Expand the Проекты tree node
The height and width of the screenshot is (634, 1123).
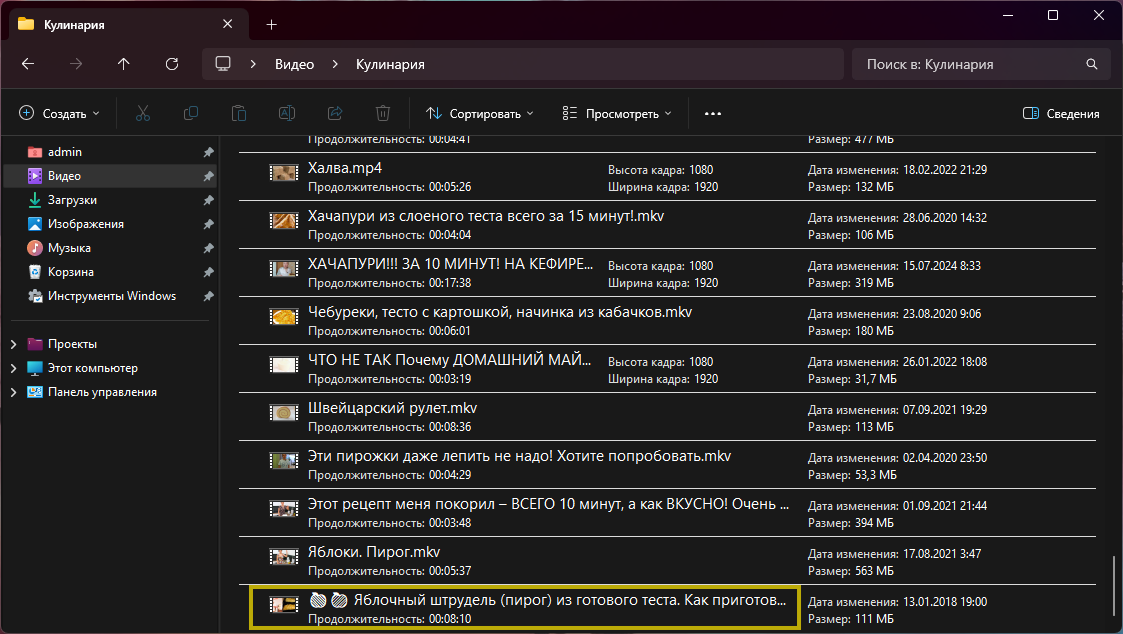point(13,344)
